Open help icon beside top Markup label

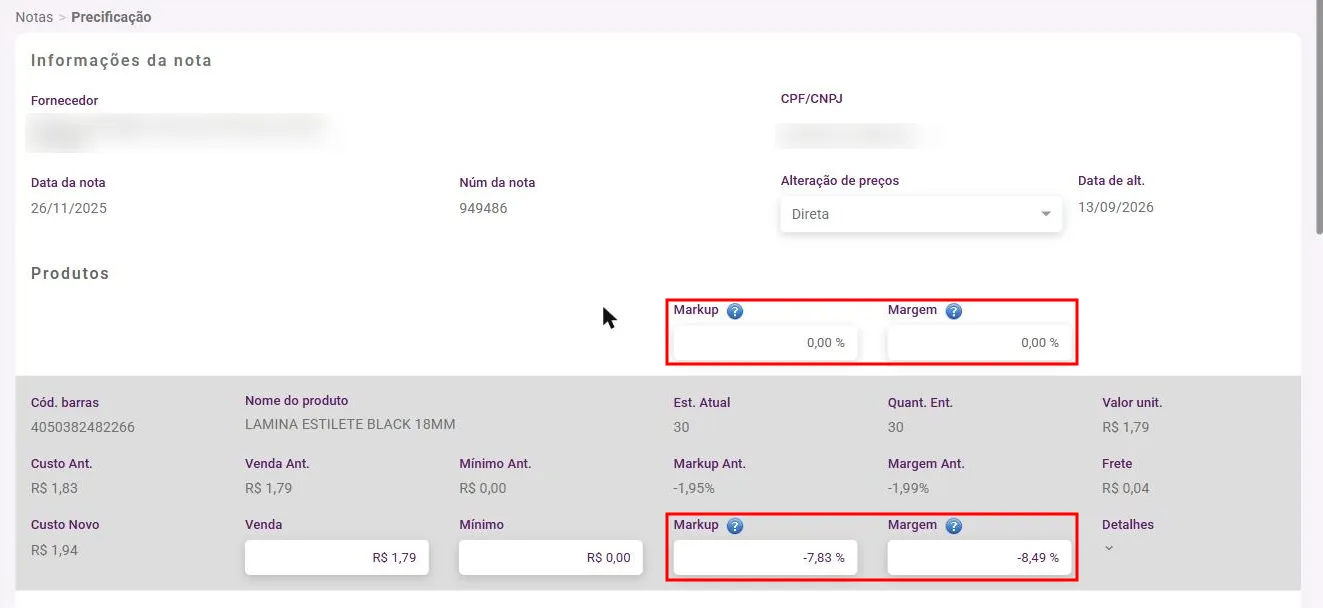coord(735,311)
